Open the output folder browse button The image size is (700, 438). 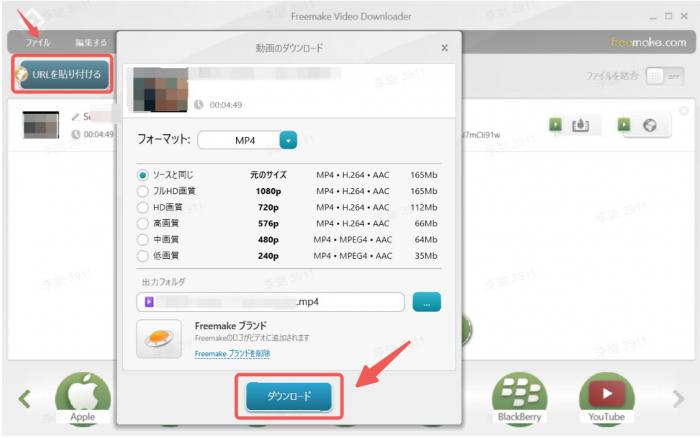click(x=426, y=302)
